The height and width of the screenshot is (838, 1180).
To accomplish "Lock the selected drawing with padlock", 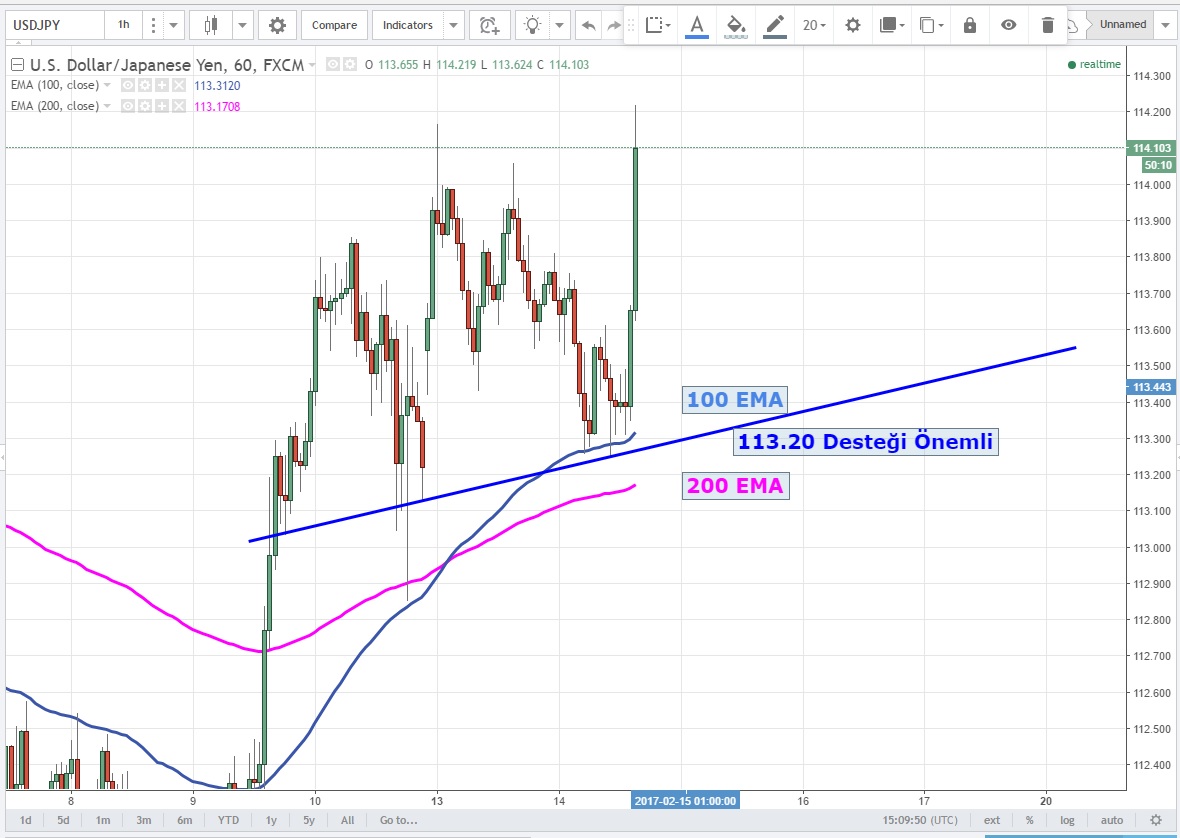I will point(969,25).
